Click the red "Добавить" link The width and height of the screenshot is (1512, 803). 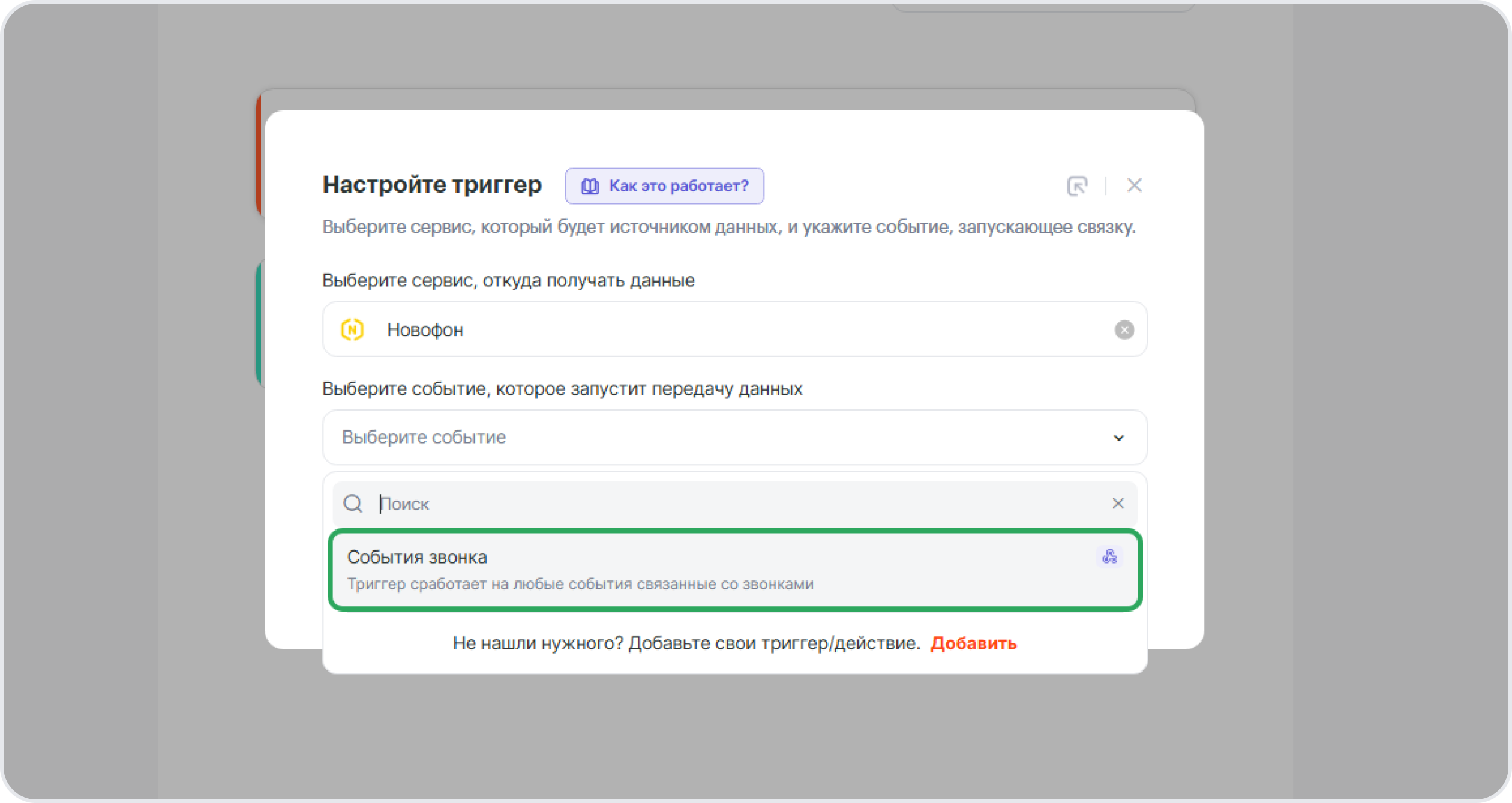(x=973, y=643)
